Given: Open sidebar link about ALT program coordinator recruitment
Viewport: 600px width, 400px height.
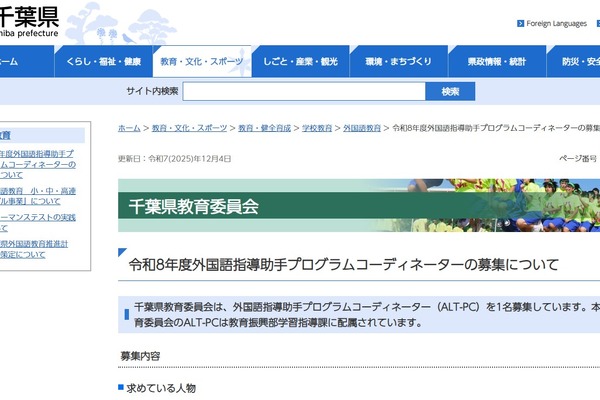Looking at the screenshot, I should (x=38, y=164).
